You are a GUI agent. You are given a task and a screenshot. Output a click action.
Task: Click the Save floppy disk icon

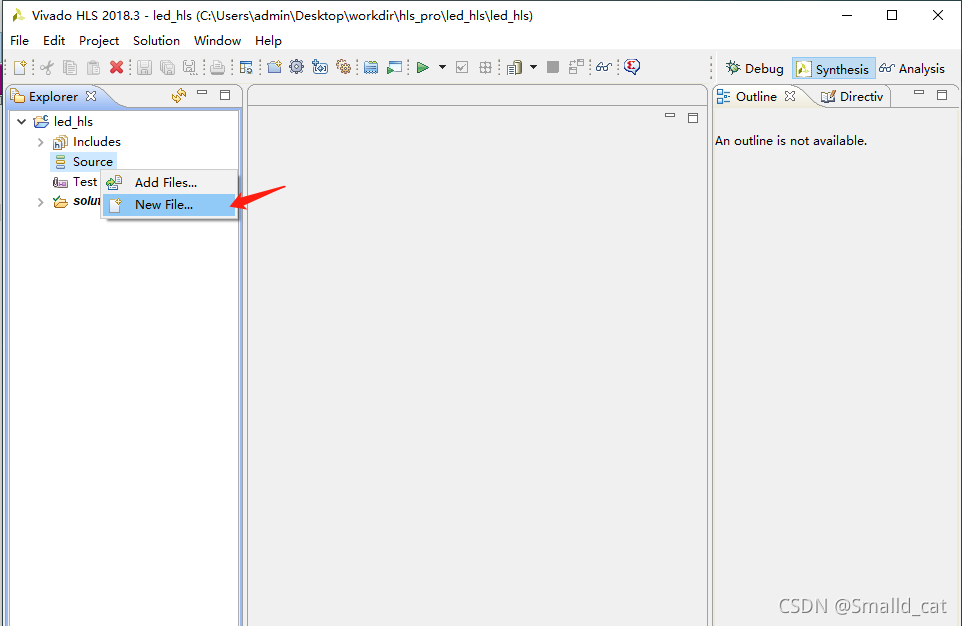pyautogui.click(x=144, y=67)
